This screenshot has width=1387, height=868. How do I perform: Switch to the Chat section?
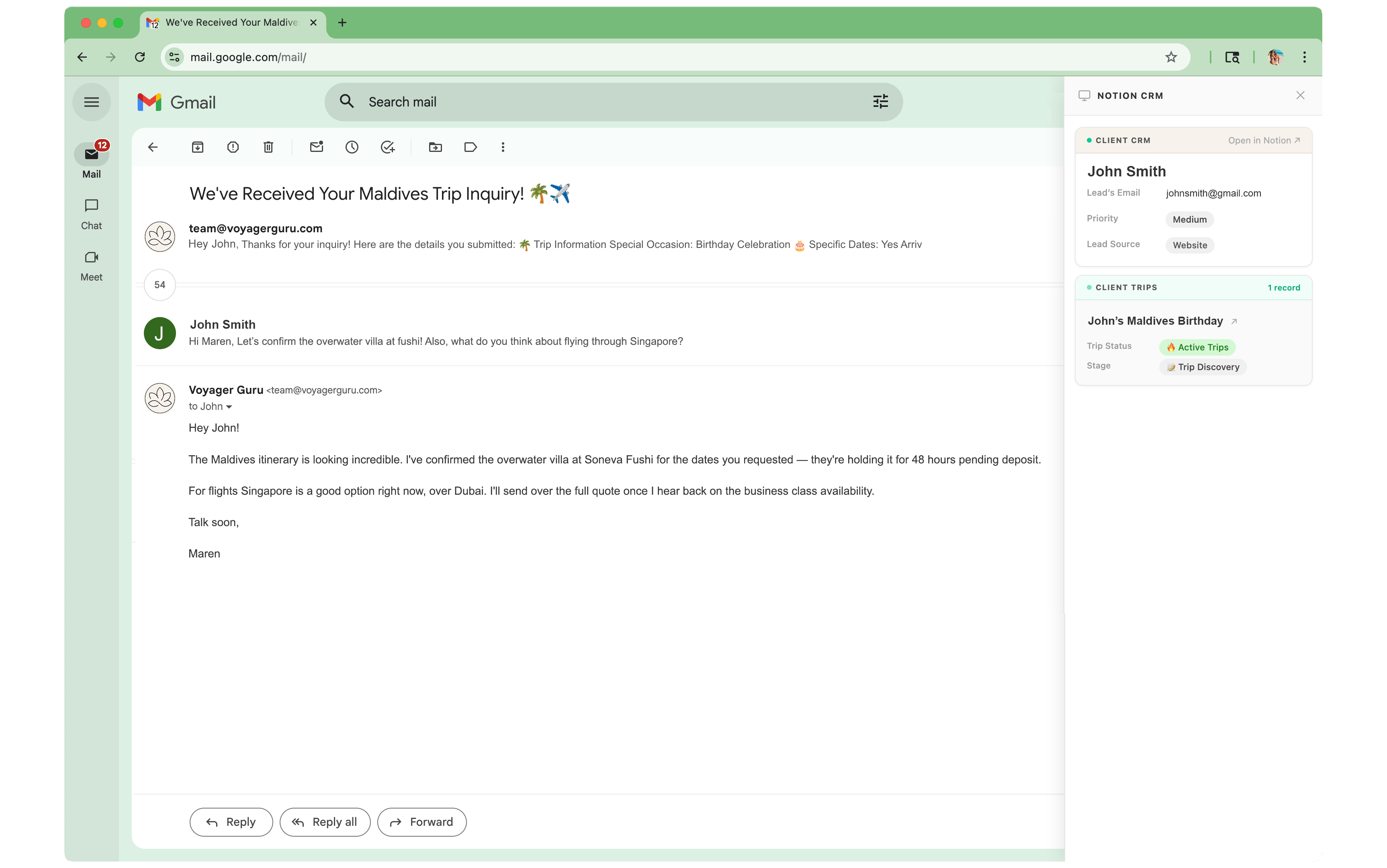tap(91, 213)
